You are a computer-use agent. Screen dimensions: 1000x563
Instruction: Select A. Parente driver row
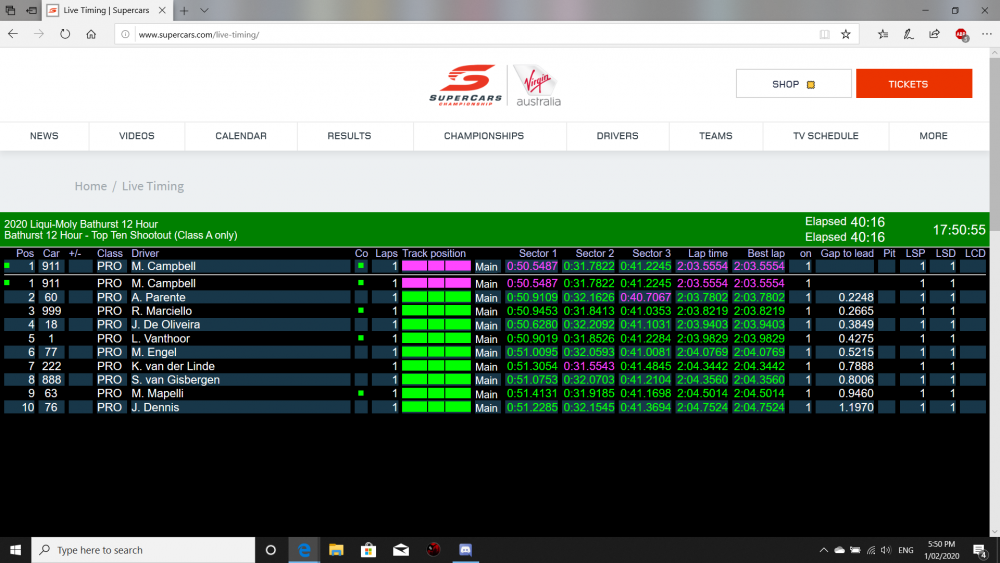(495, 297)
